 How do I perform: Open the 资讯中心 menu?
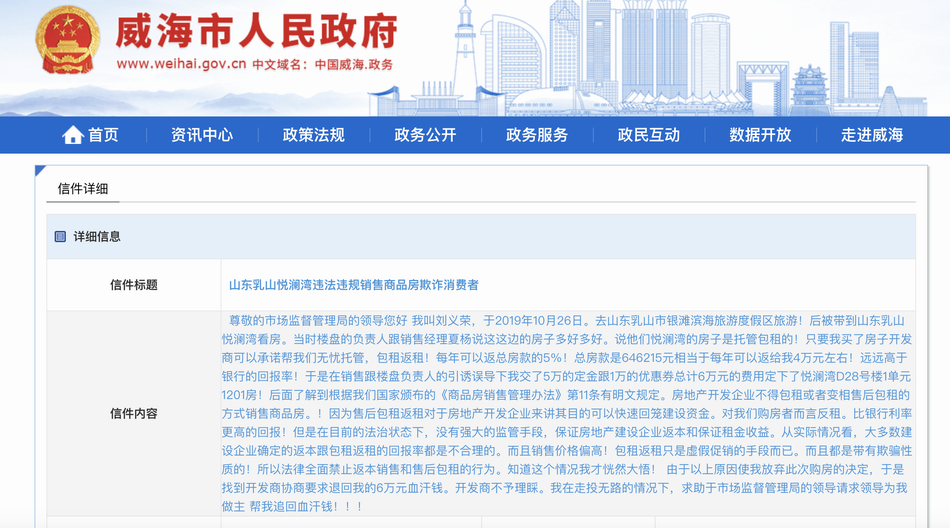pyautogui.click(x=201, y=135)
